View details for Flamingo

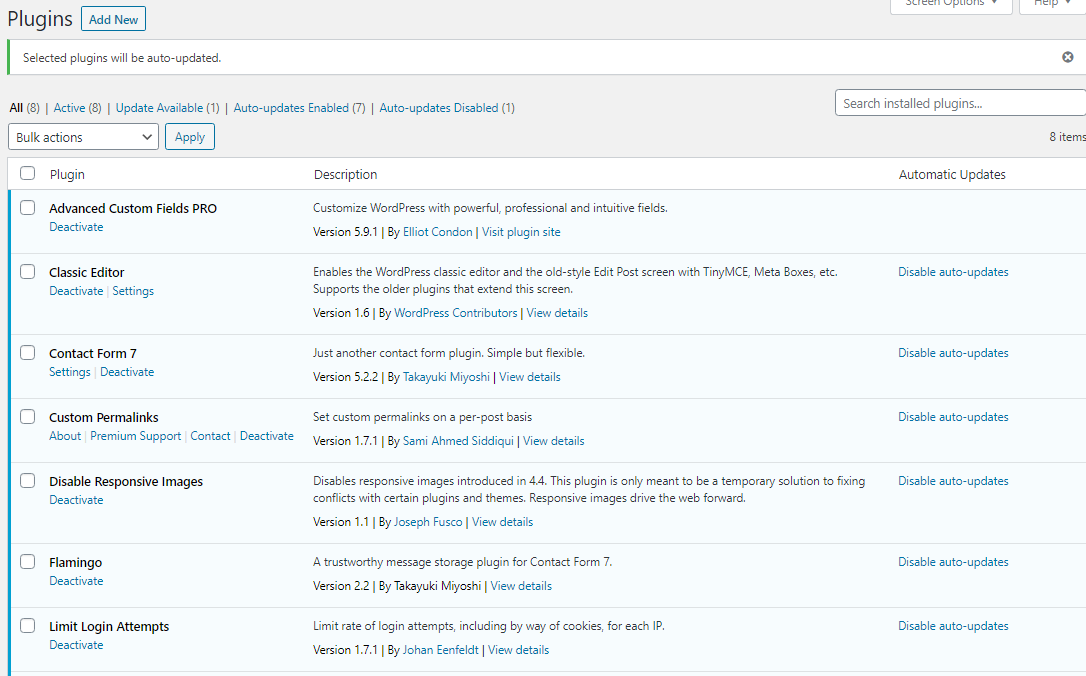click(x=522, y=586)
